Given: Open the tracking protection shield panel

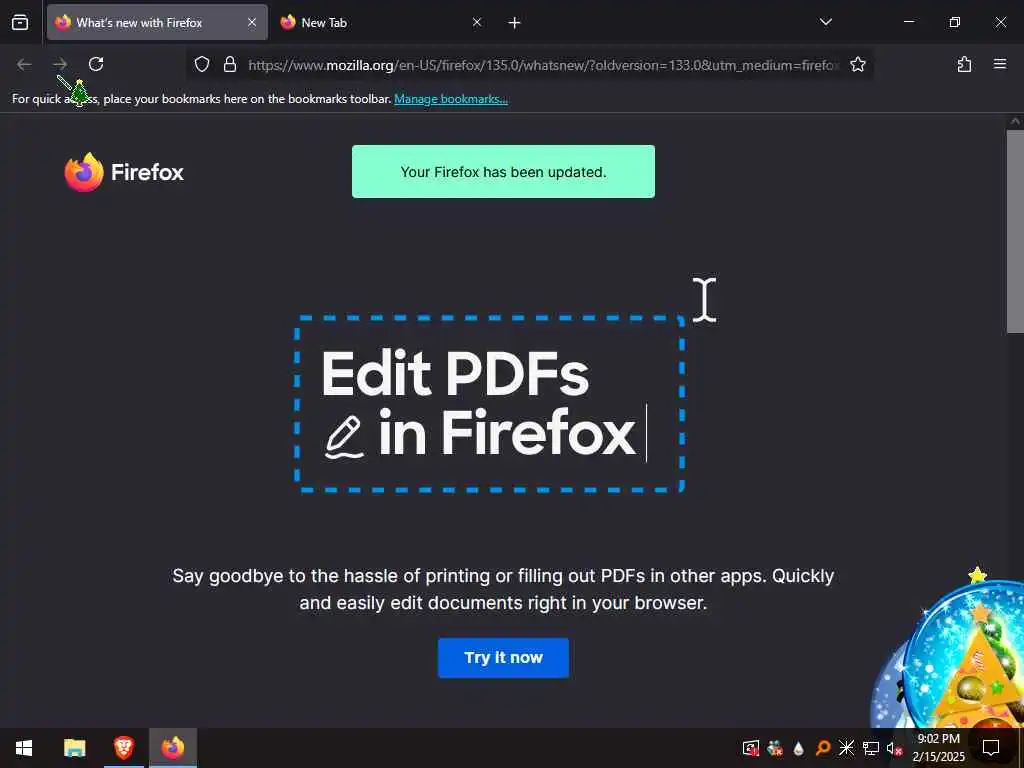Looking at the screenshot, I should 202,64.
